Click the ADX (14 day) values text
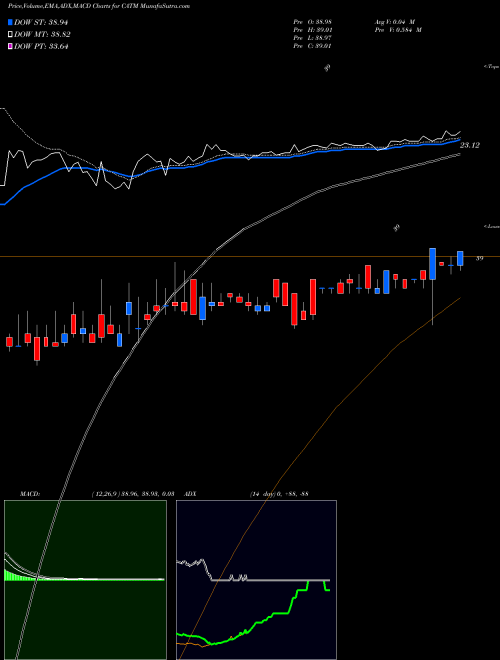This screenshot has width=500, height=660. pos(278,494)
